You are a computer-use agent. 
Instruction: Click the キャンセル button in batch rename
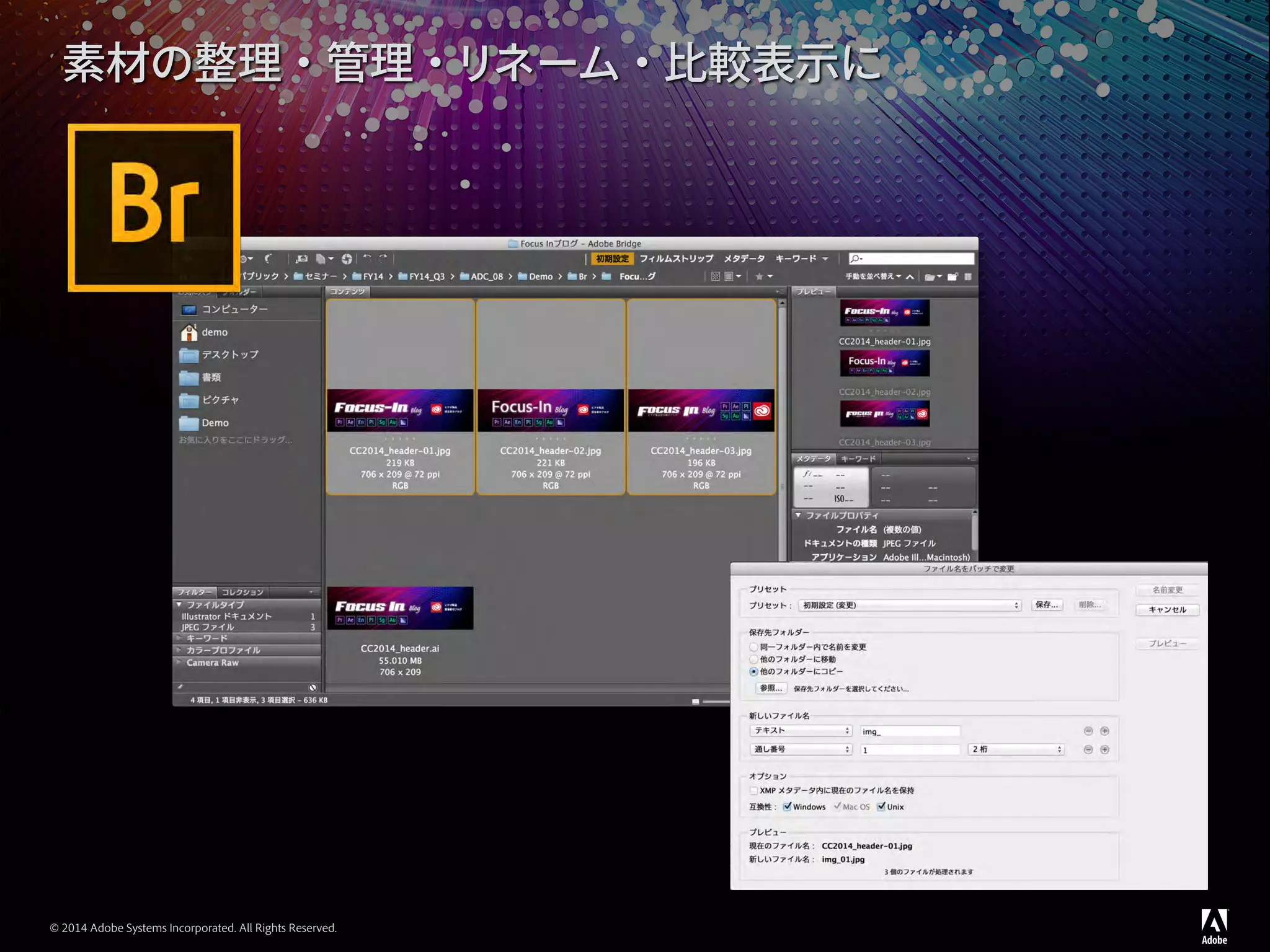1167,610
